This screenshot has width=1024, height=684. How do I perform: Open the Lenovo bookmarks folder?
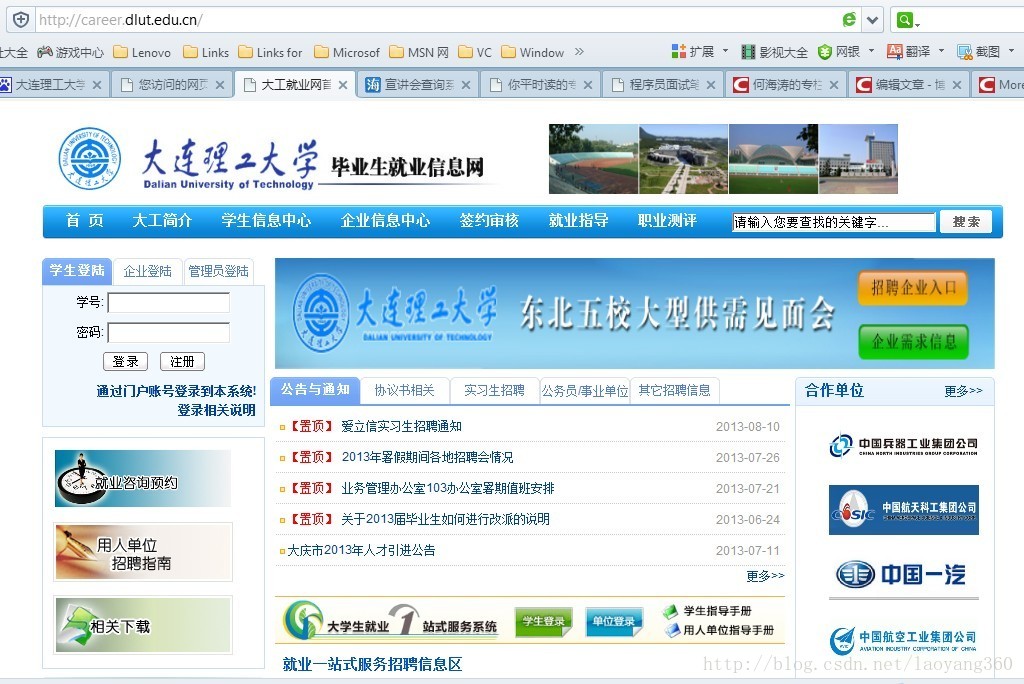(142, 52)
